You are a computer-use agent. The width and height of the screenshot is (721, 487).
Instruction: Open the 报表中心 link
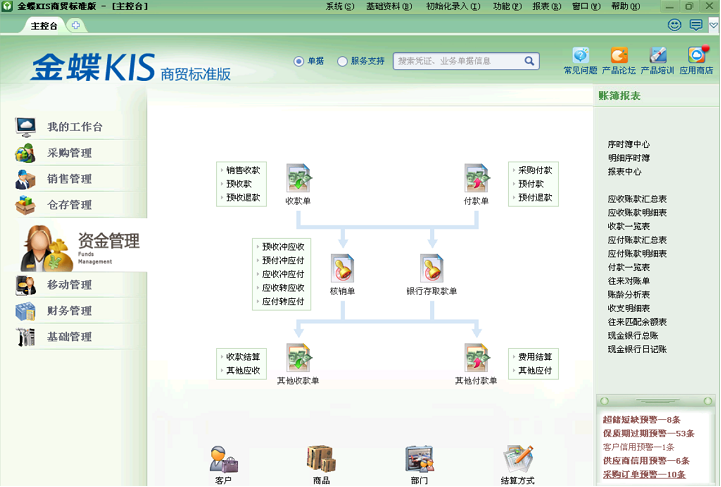(x=624, y=172)
